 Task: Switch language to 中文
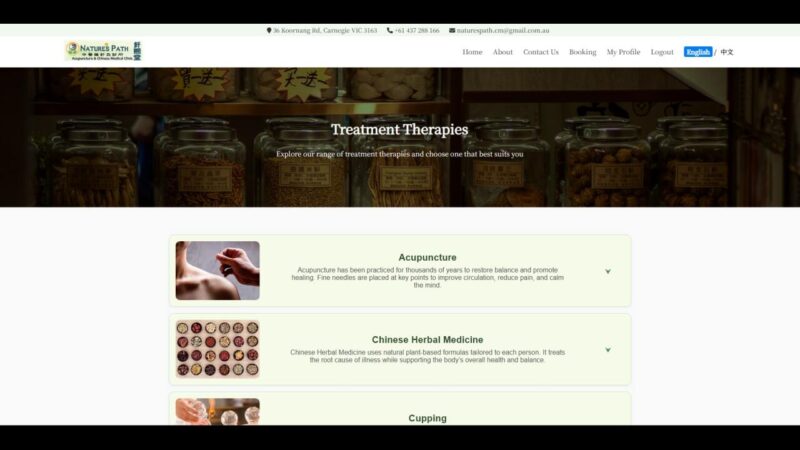[727, 52]
